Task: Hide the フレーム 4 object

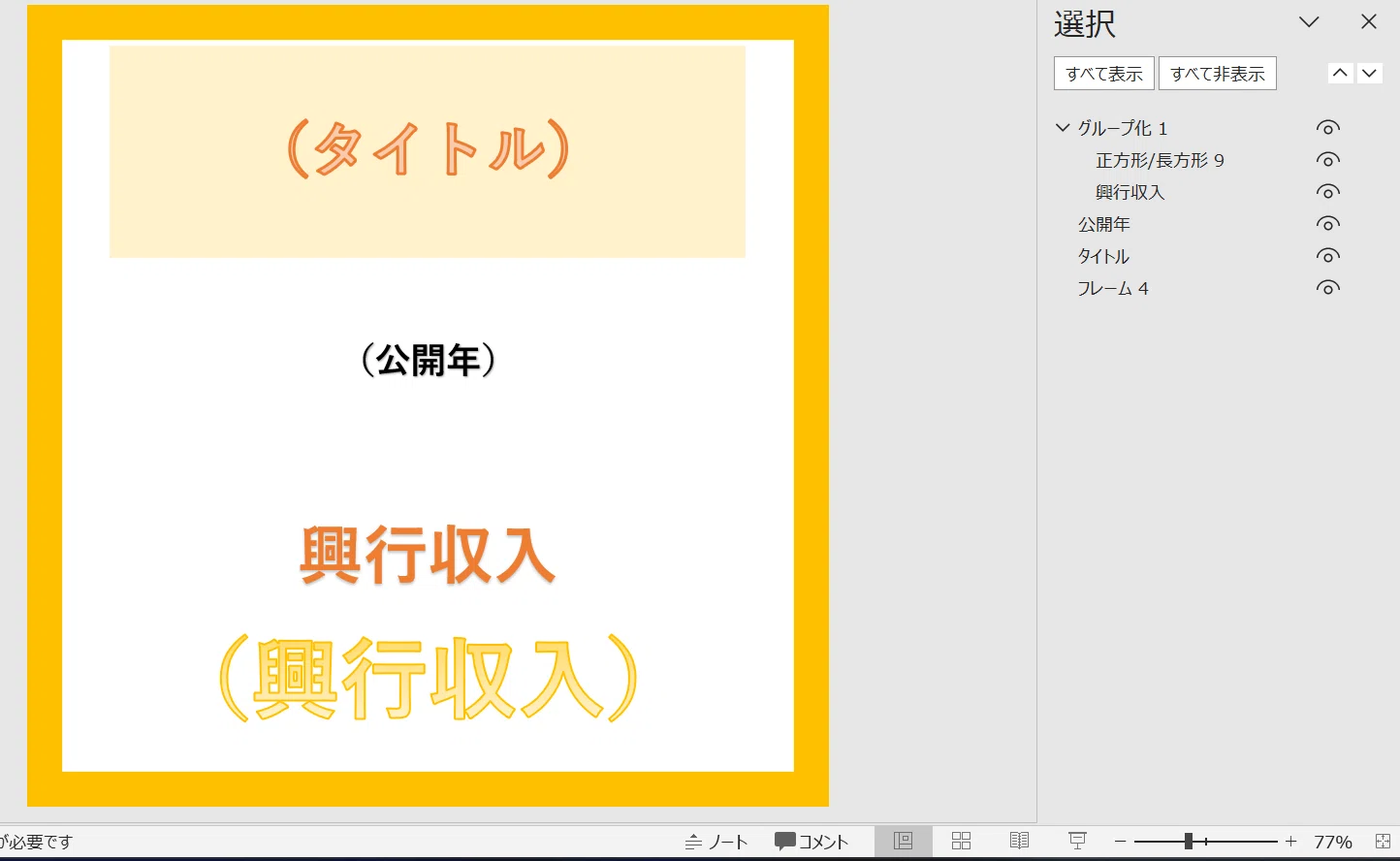Action: pyautogui.click(x=1328, y=288)
